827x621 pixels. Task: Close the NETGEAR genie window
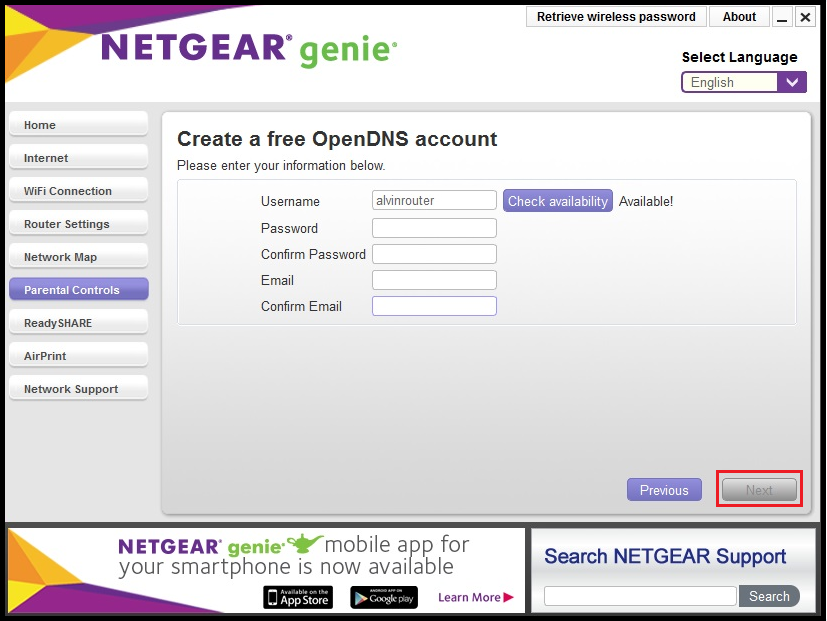click(x=805, y=17)
